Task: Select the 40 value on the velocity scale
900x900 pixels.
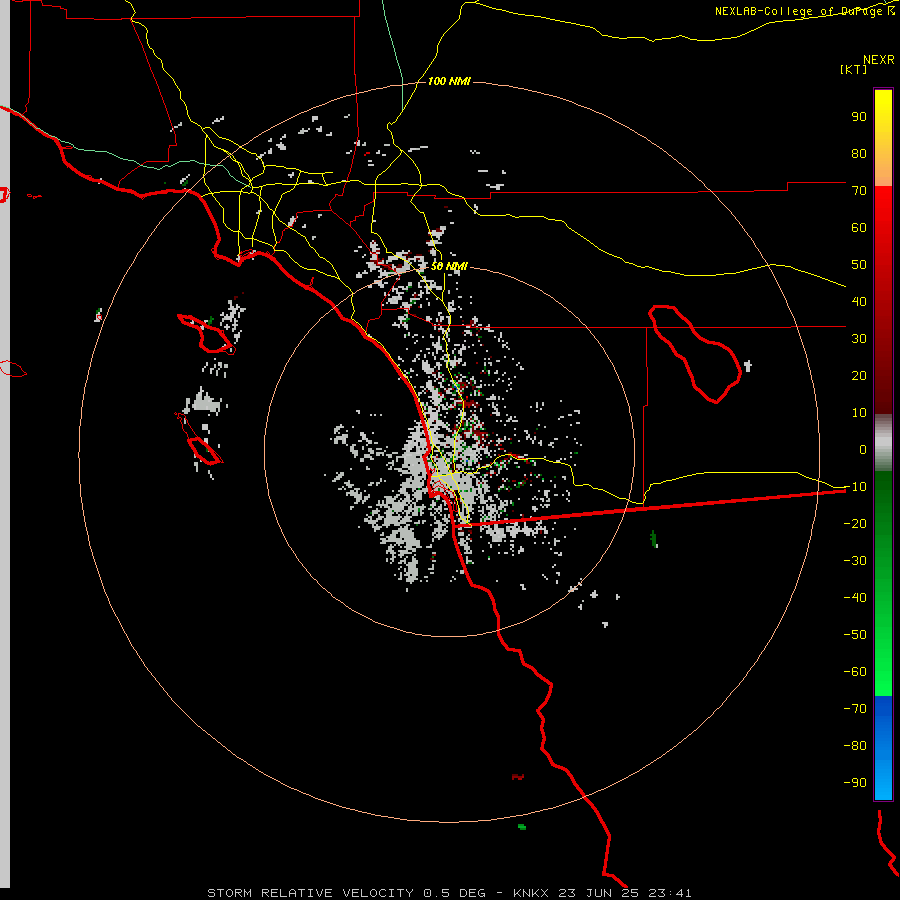Action: point(859,301)
